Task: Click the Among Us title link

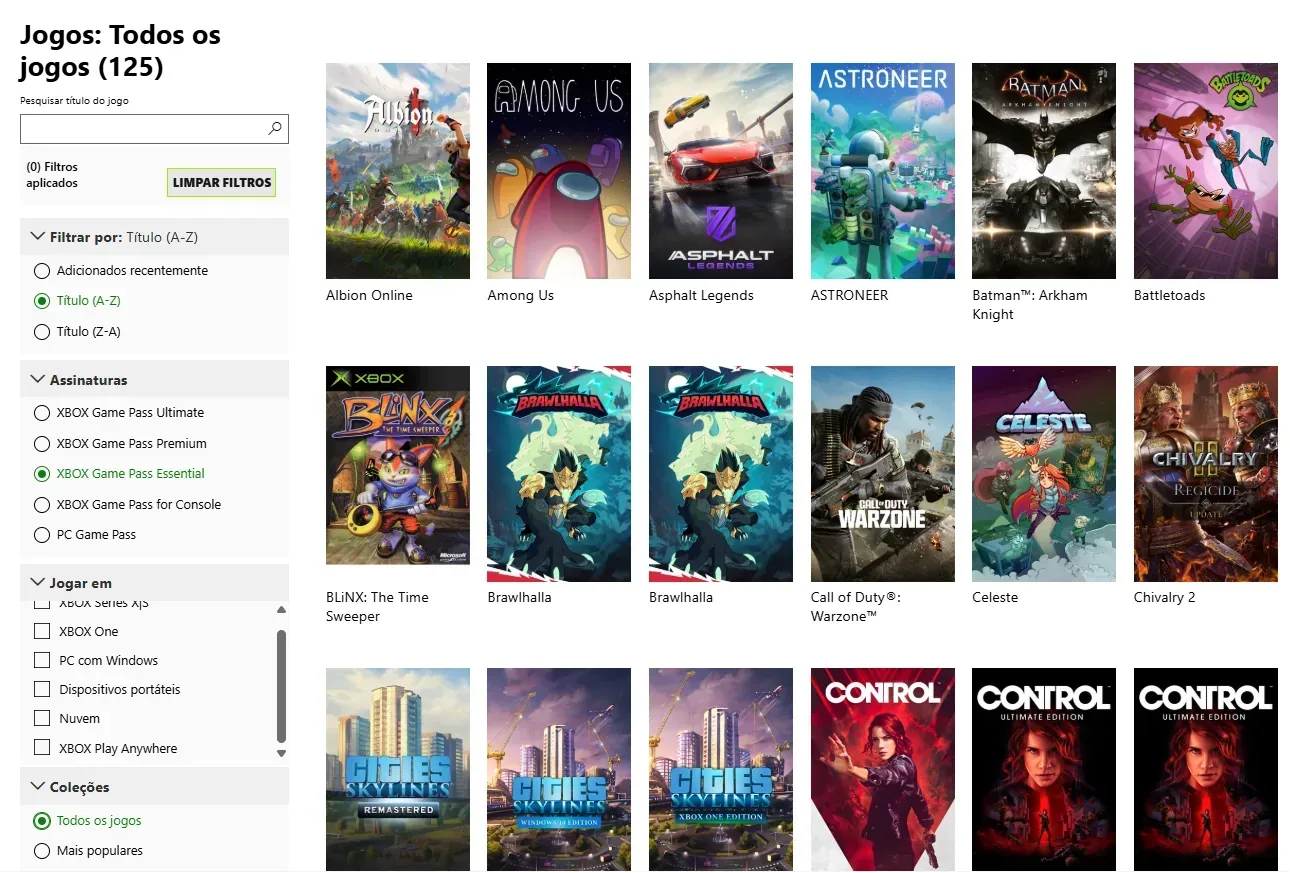Action: (520, 295)
